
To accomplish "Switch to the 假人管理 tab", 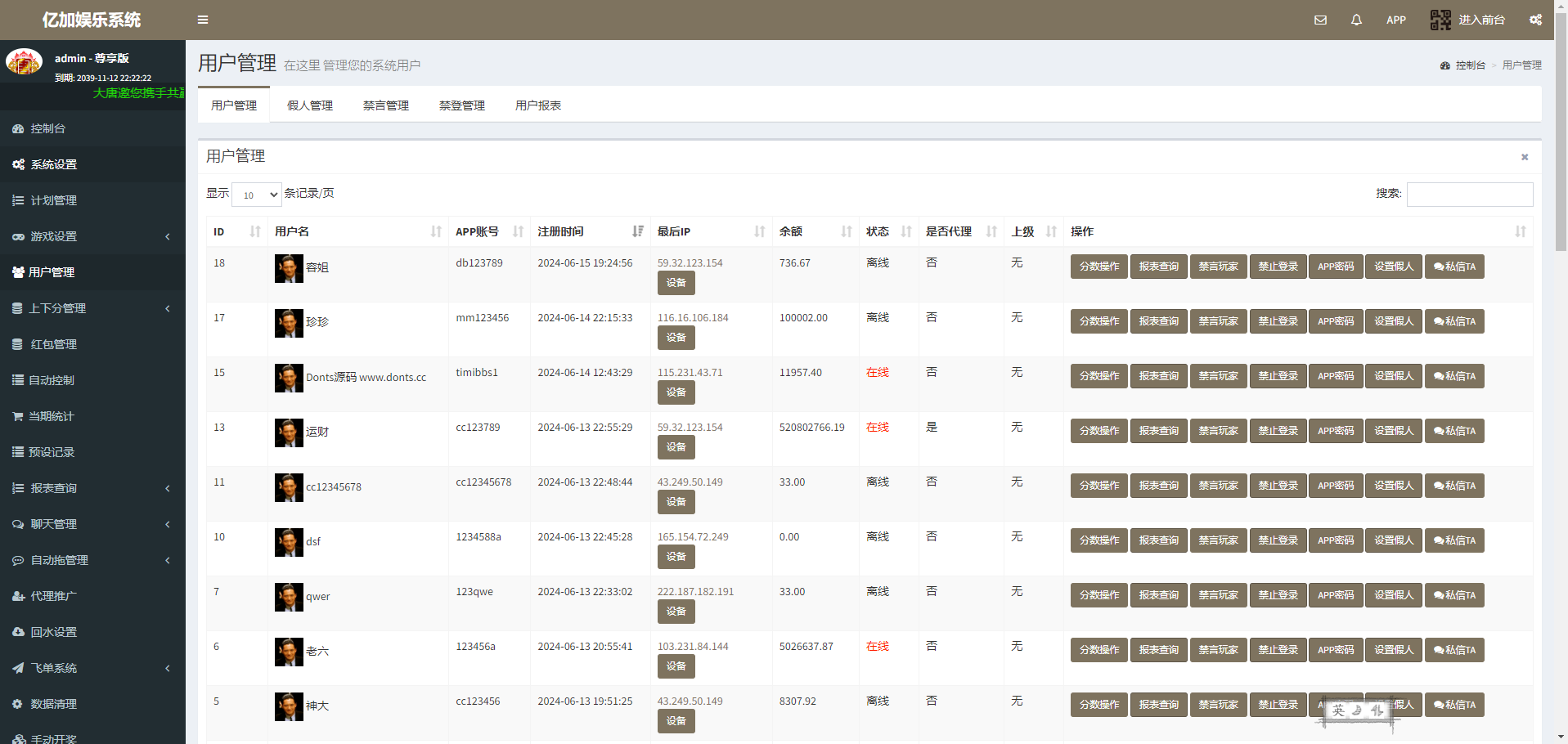I will coord(310,105).
